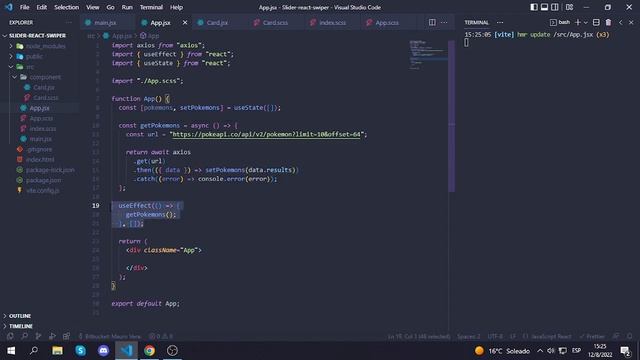Click the Kill Terminal trash icon
The image size is (640, 360).
[x=608, y=22]
